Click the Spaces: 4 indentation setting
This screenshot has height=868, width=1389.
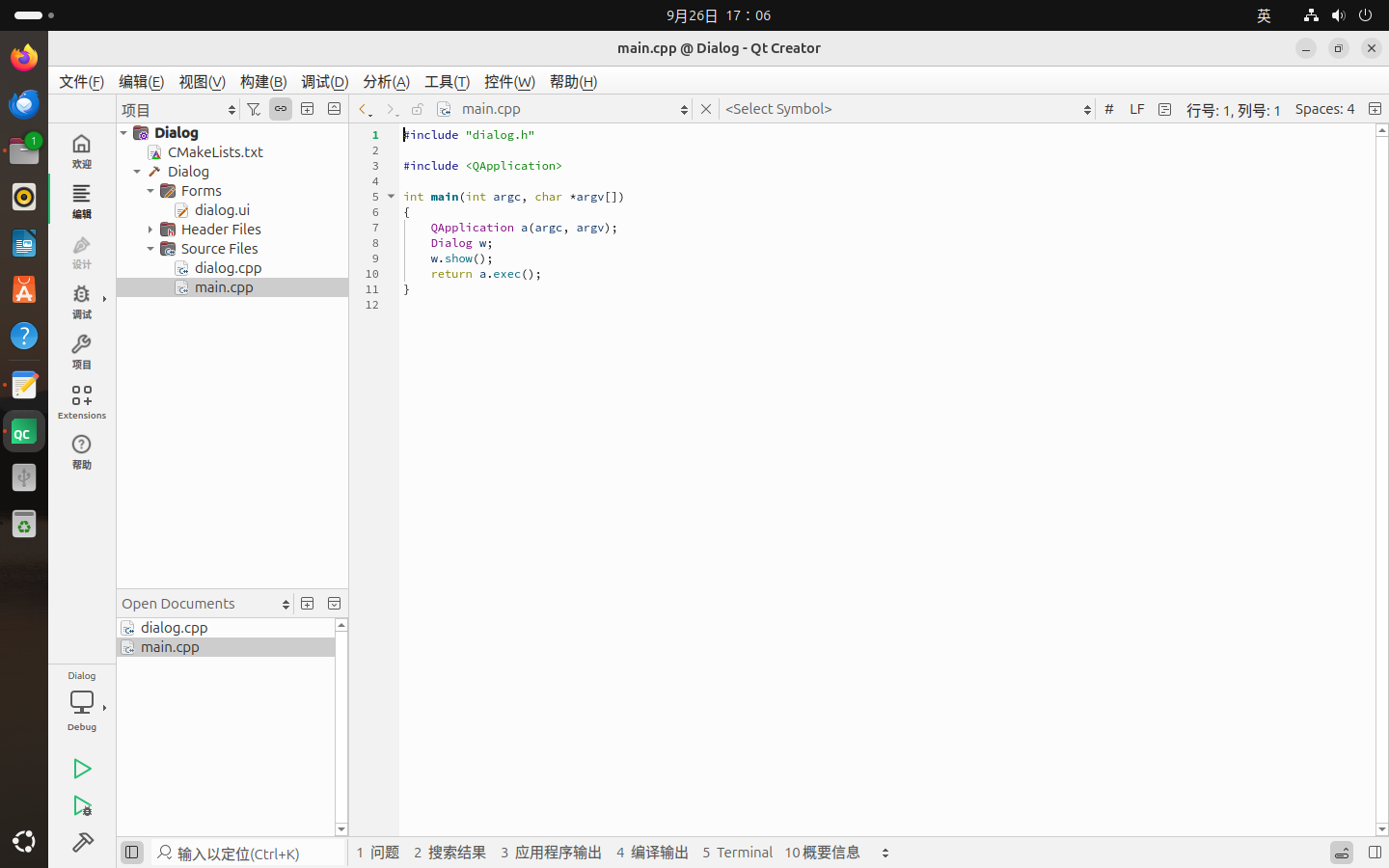point(1324,109)
